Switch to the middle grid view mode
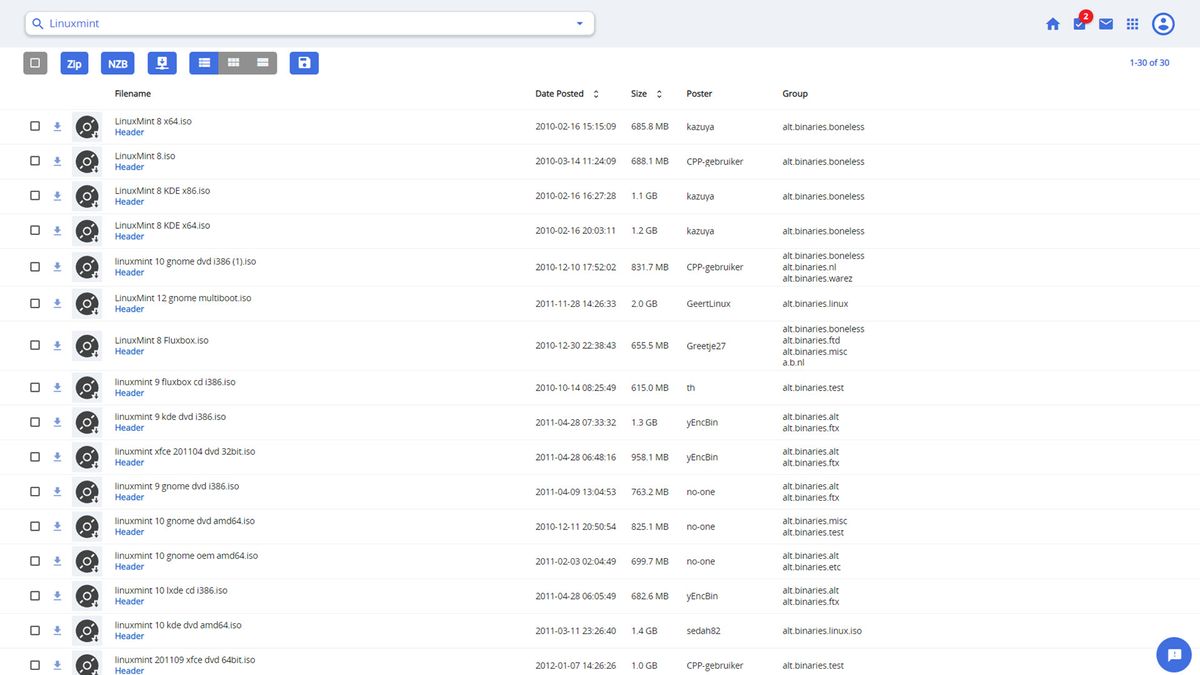The height and width of the screenshot is (675, 1200). [233, 62]
